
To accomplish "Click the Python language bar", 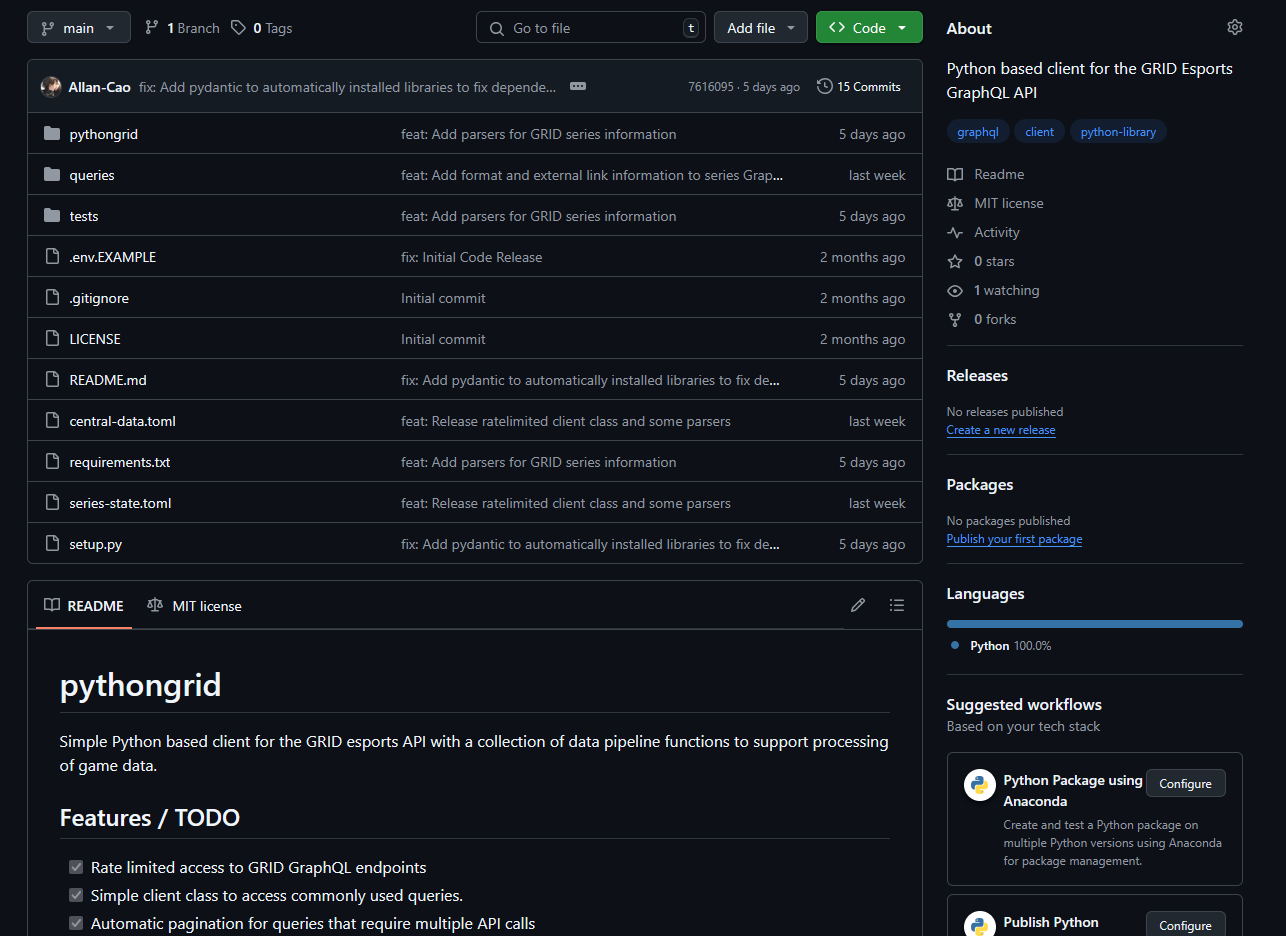I will [x=1095, y=624].
